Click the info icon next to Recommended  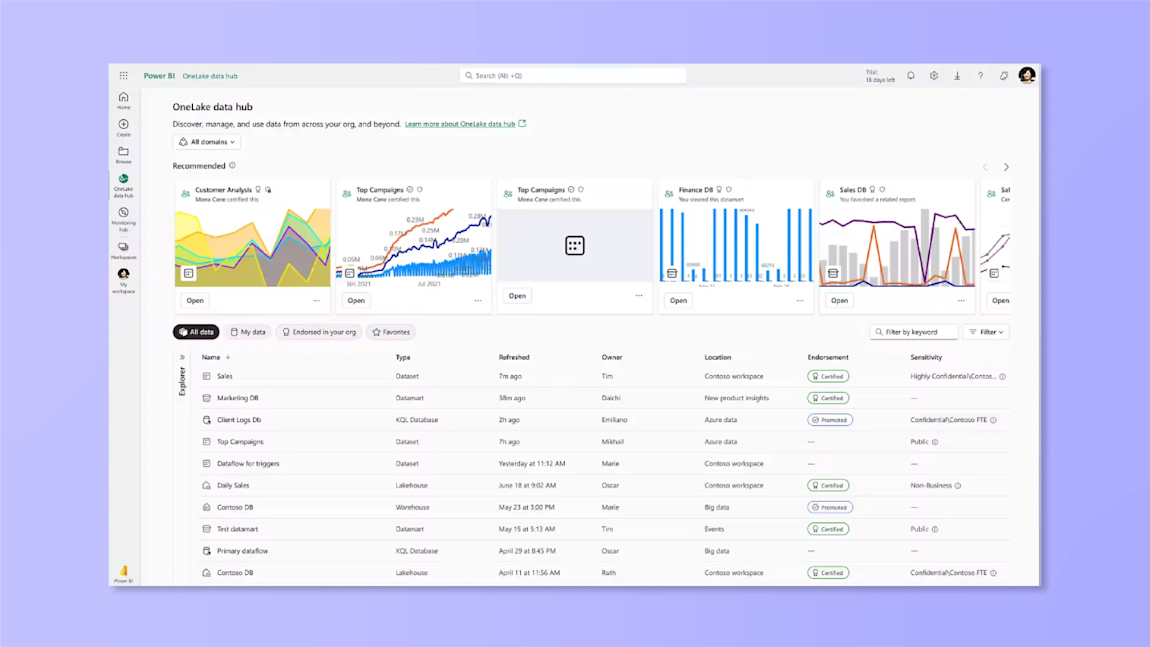(x=232, y=166)
